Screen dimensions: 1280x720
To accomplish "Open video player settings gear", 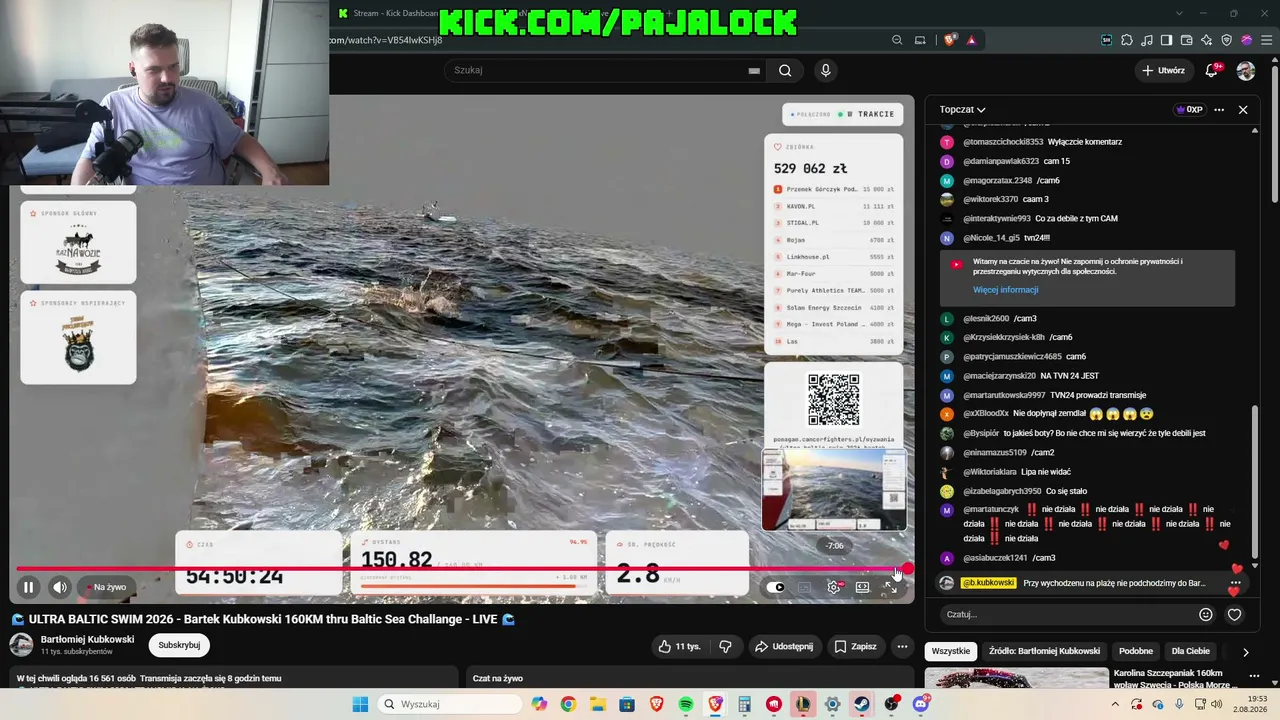I will [834, 587].
